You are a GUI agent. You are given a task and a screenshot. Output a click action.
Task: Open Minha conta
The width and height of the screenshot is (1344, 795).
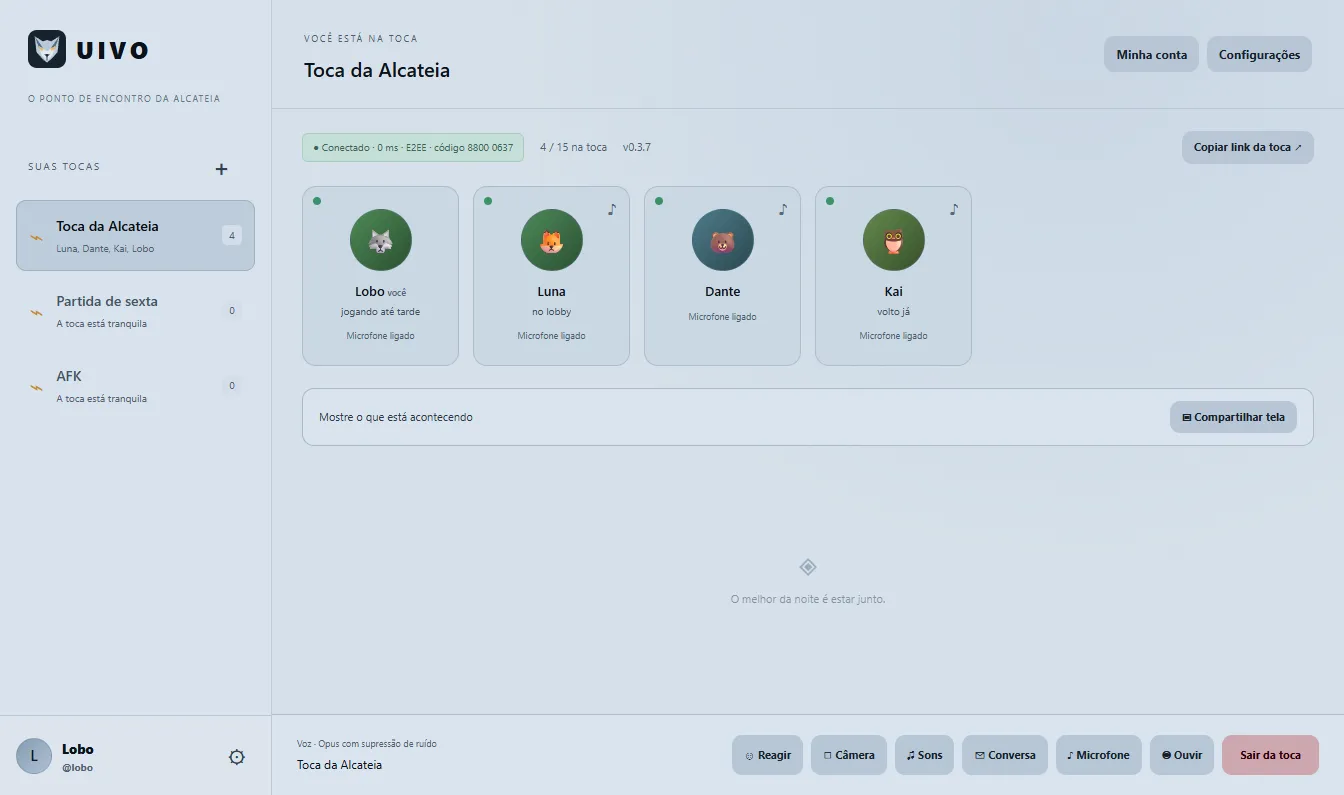coord(1151,54)
